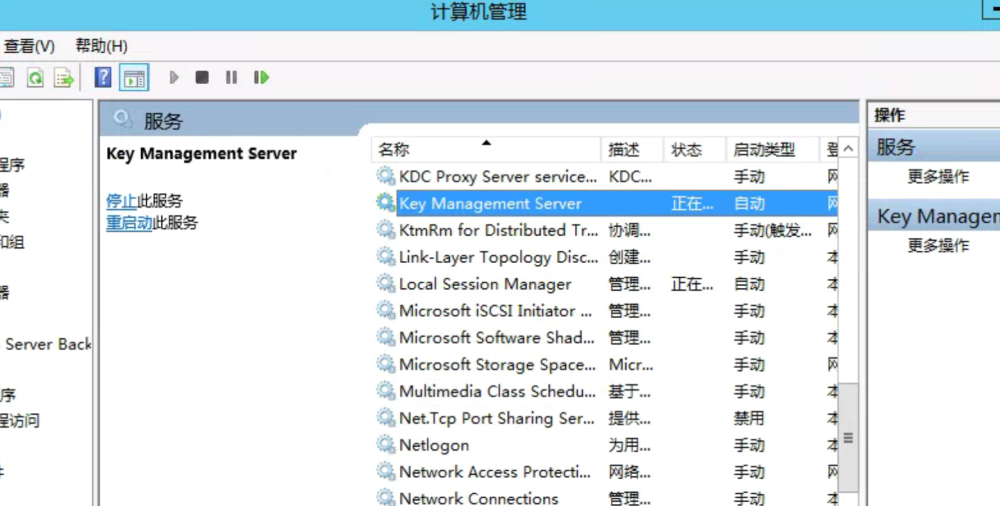Click 禁用 startup type of Net.Tcp row
This screenshot has width=1000, height=506.
tap(749, 418)
